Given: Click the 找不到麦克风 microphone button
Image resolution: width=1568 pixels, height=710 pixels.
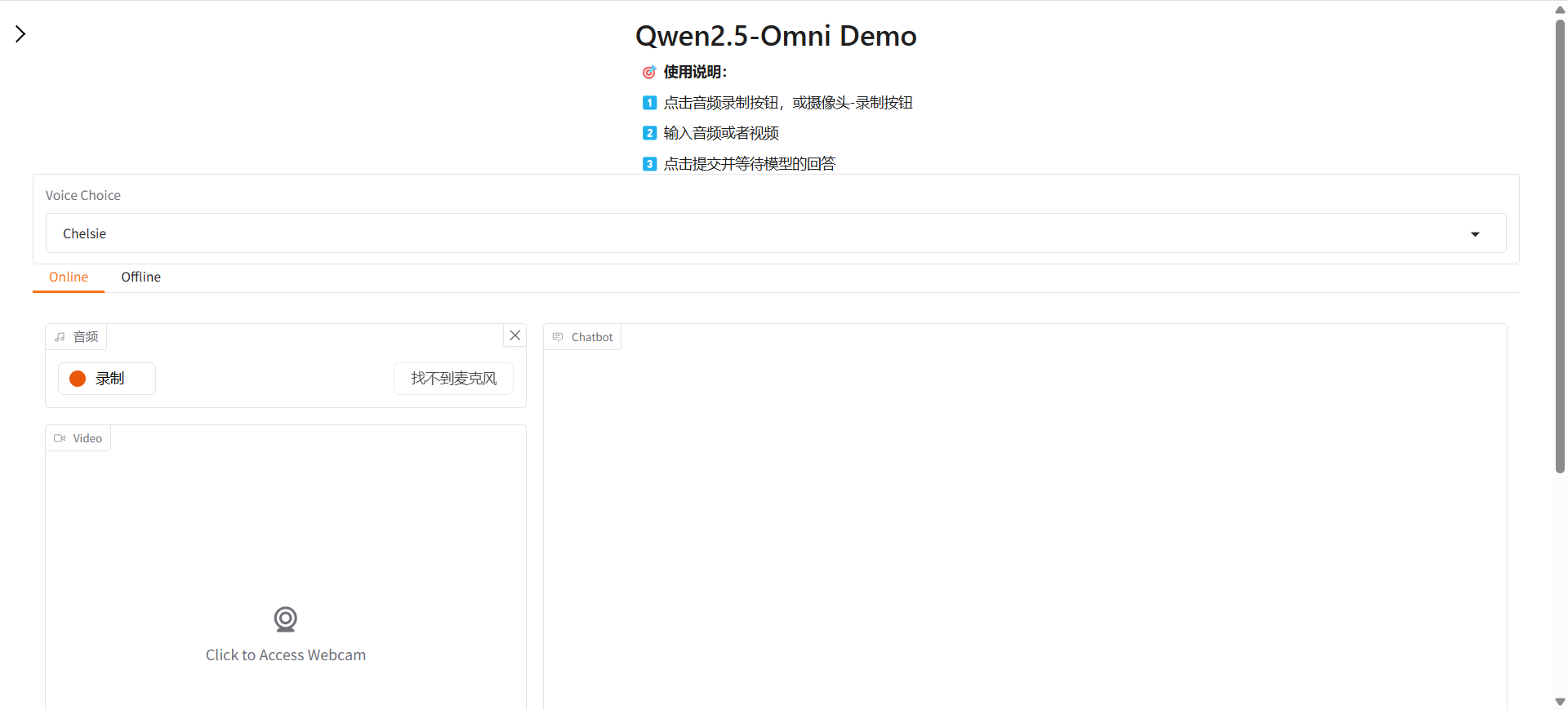Looking at the screenshot, I should click(x=453, y=379).
